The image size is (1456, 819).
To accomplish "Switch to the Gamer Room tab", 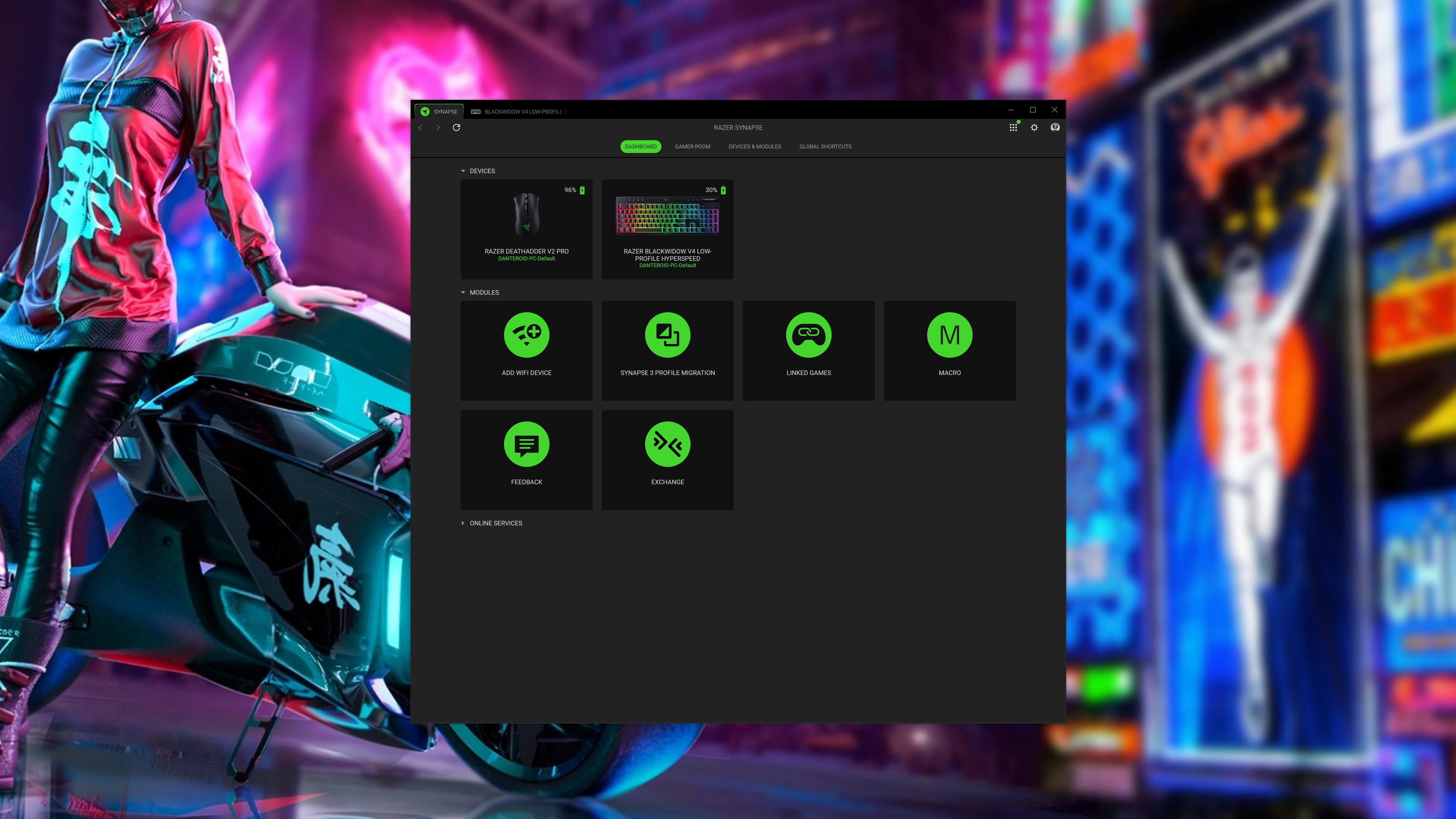I will 692,146.
